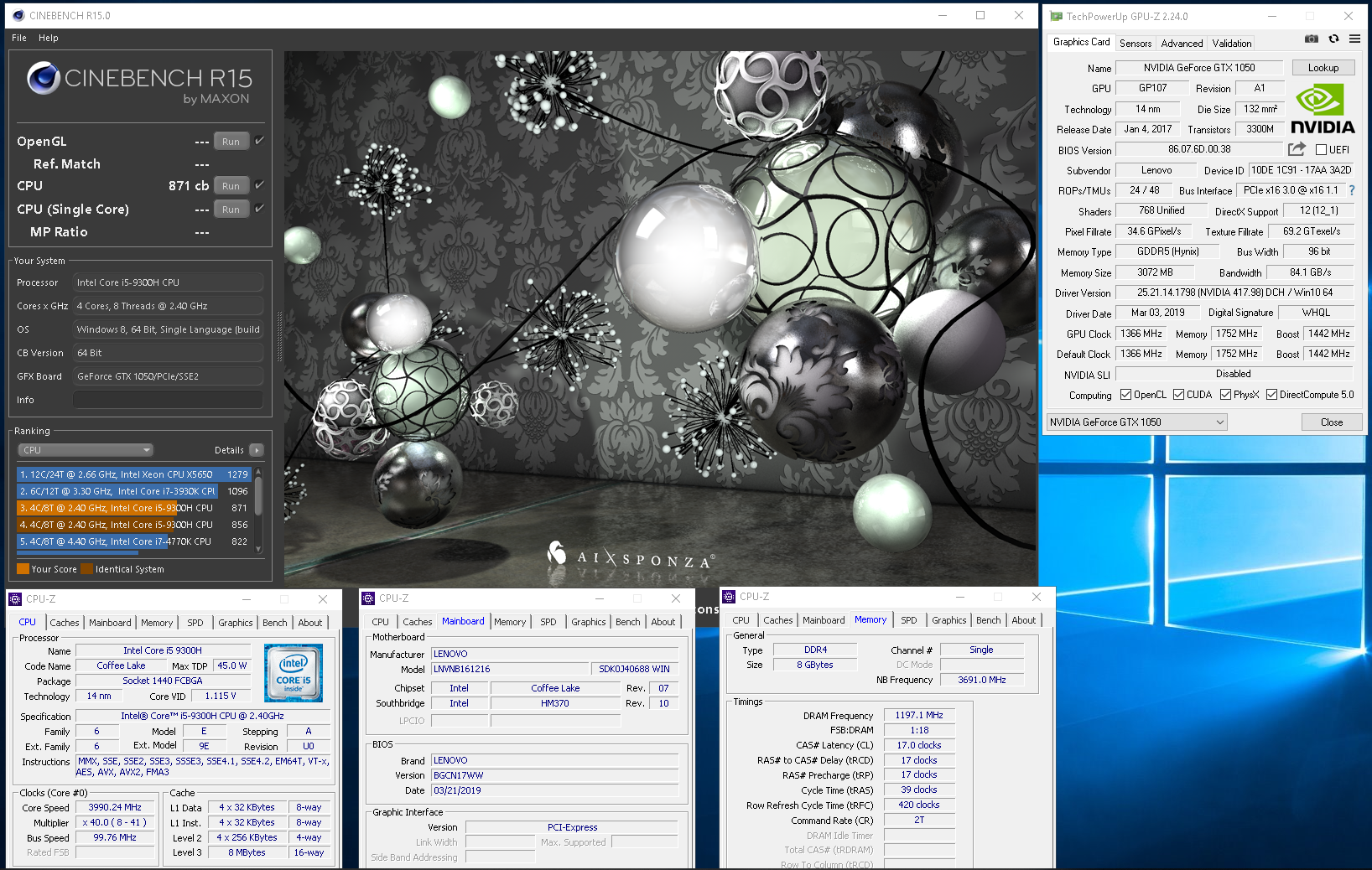Screen dimensions: 1372x870
Task: Select ranking entry with score 856
Action: coord(133,525)
